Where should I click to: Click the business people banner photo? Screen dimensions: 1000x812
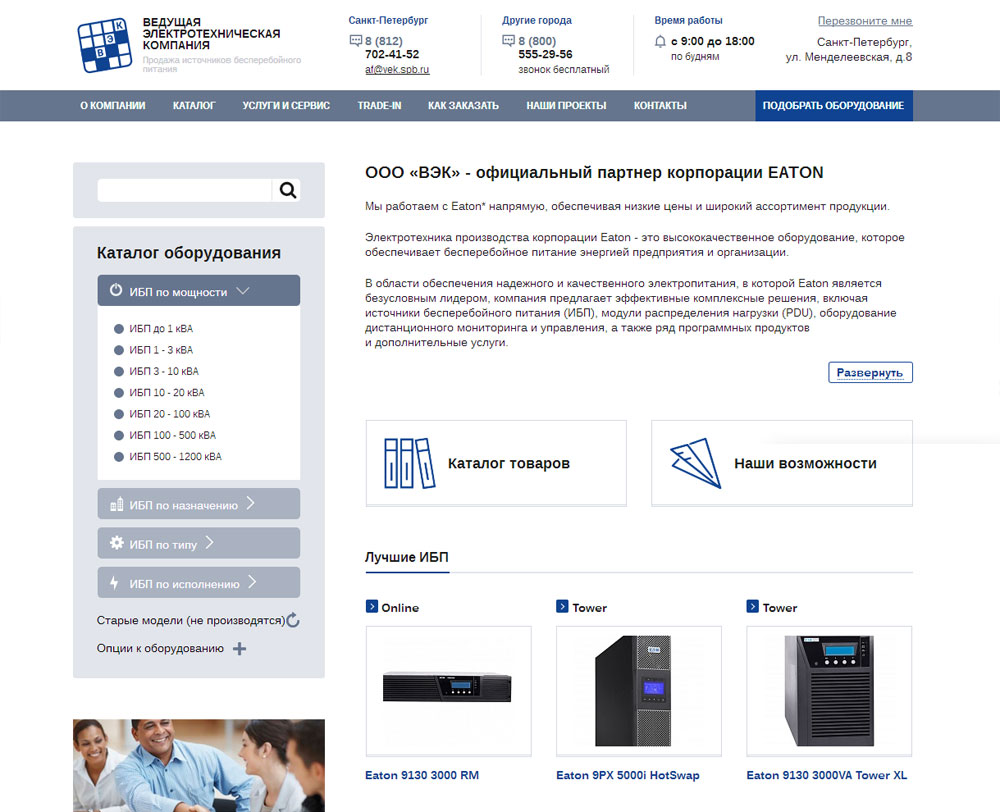click(x=199, y=765)
